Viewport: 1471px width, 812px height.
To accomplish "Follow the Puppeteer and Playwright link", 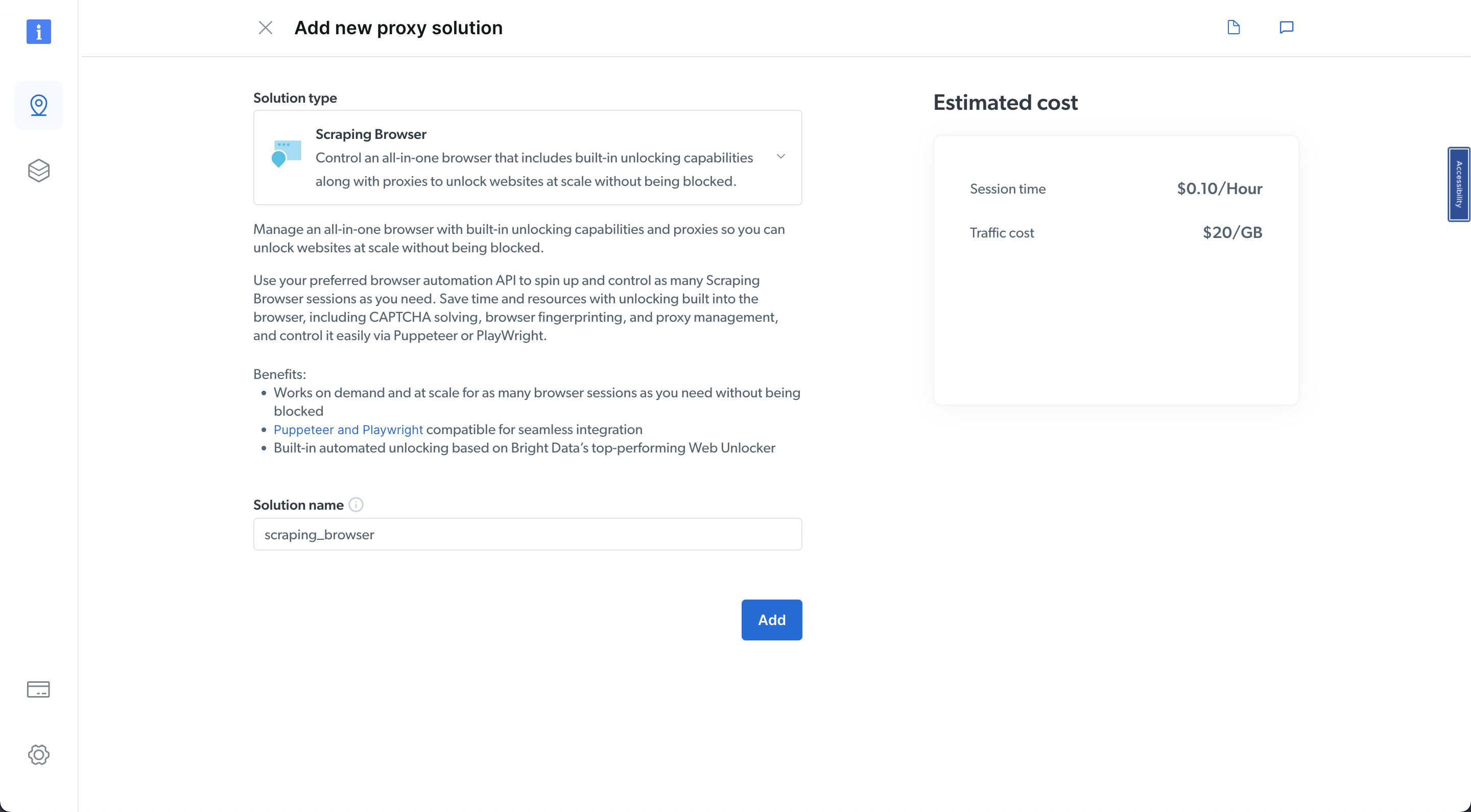I will click(348, 429).
